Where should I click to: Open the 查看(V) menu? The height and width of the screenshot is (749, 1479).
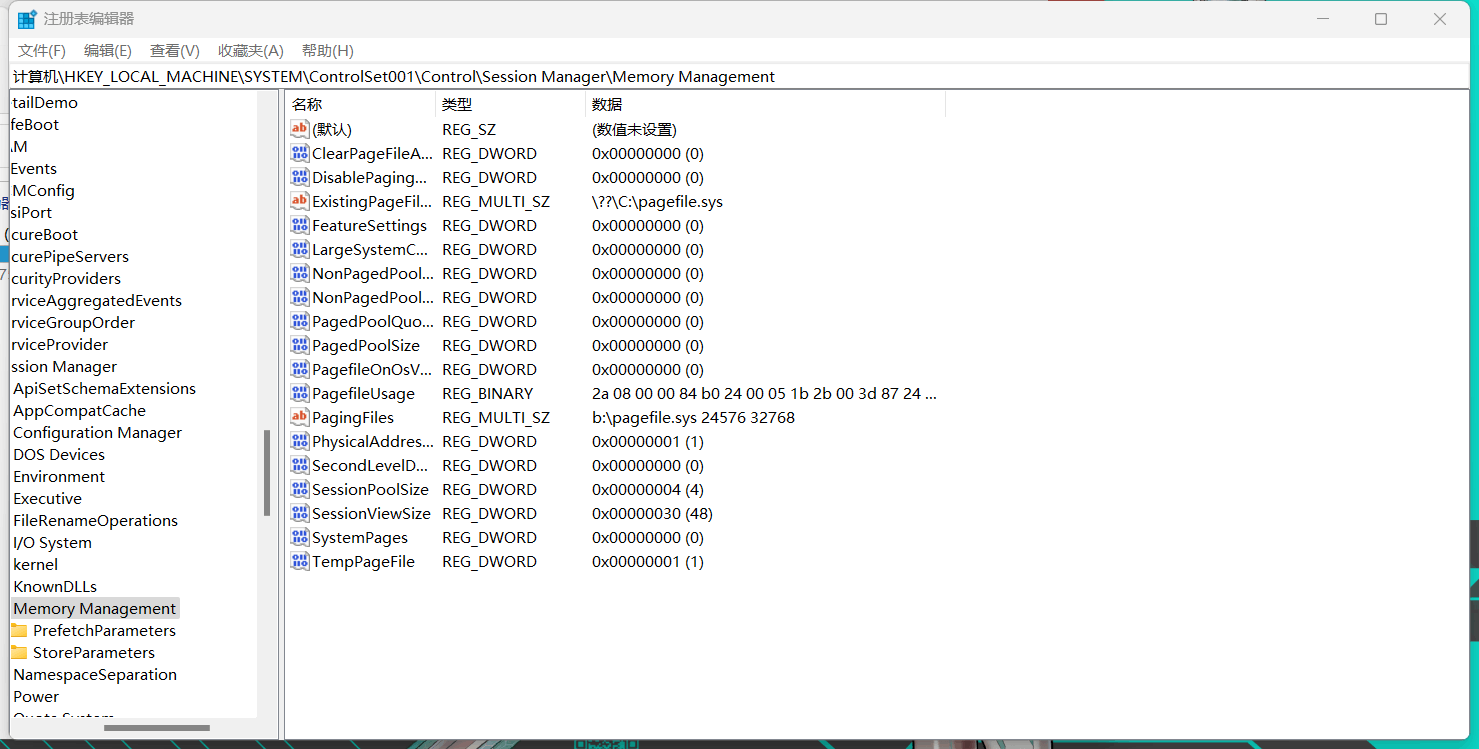click(x=175, y=50)
